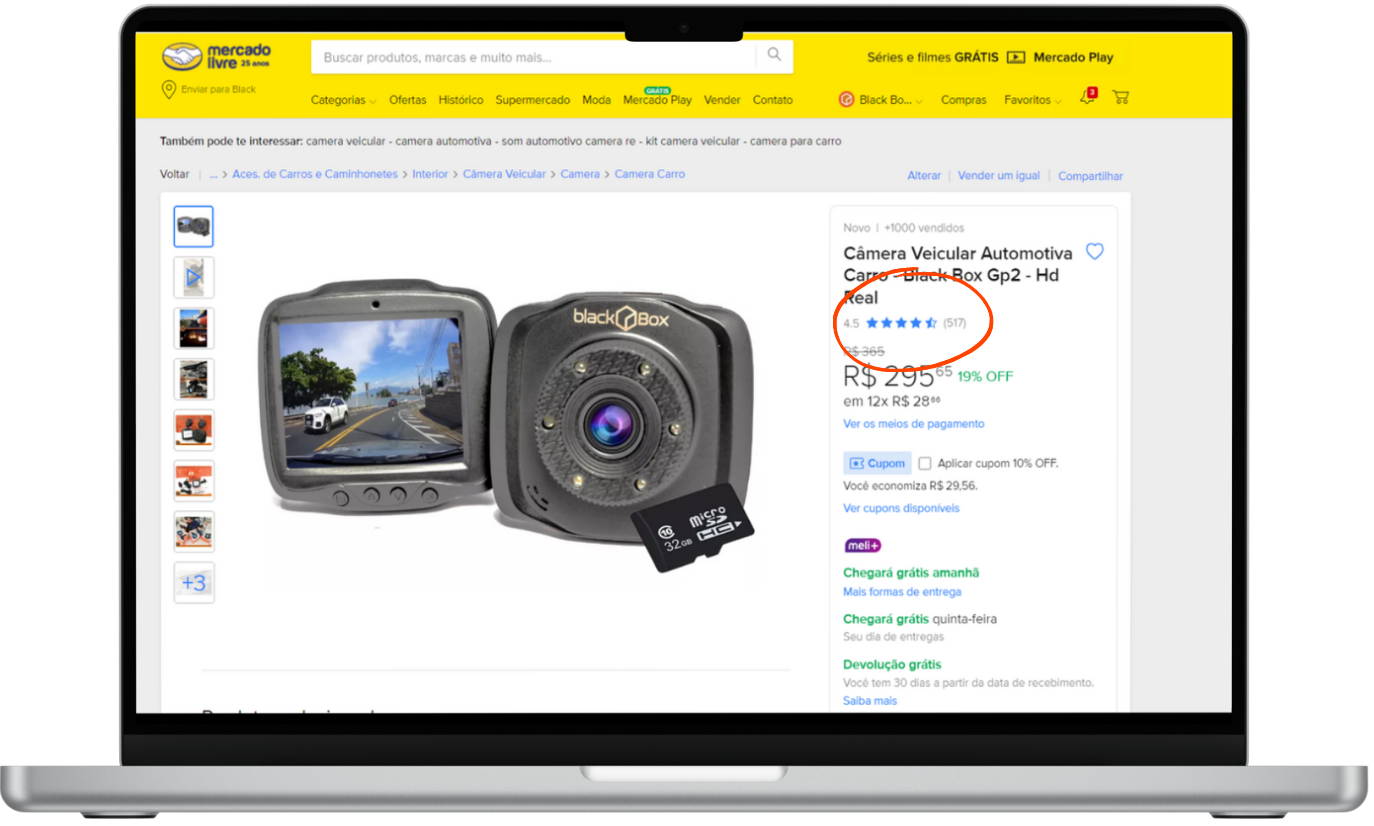Click the camera automotiva suggestion

point(443,141)
